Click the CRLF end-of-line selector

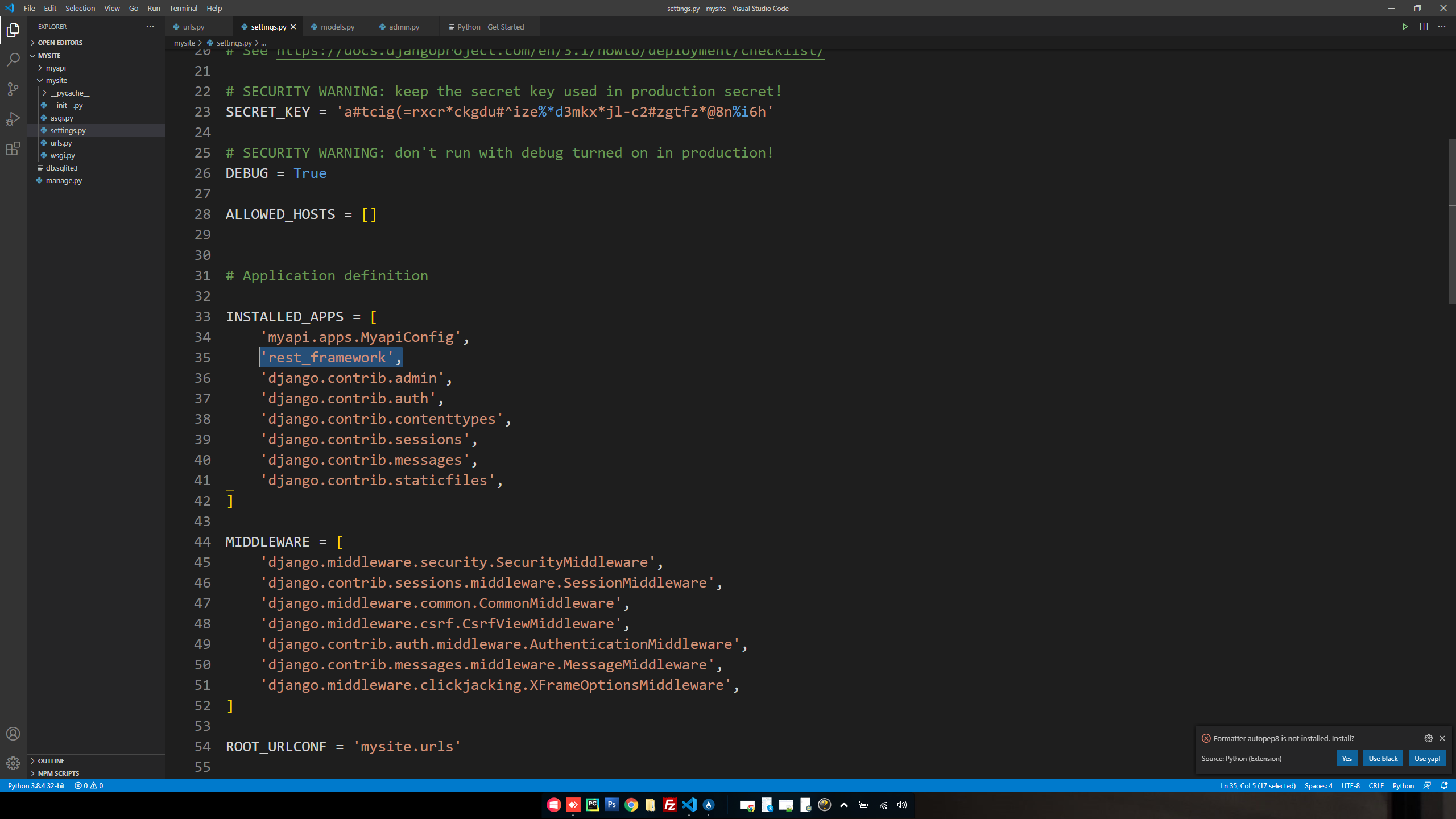point(1376,785)
